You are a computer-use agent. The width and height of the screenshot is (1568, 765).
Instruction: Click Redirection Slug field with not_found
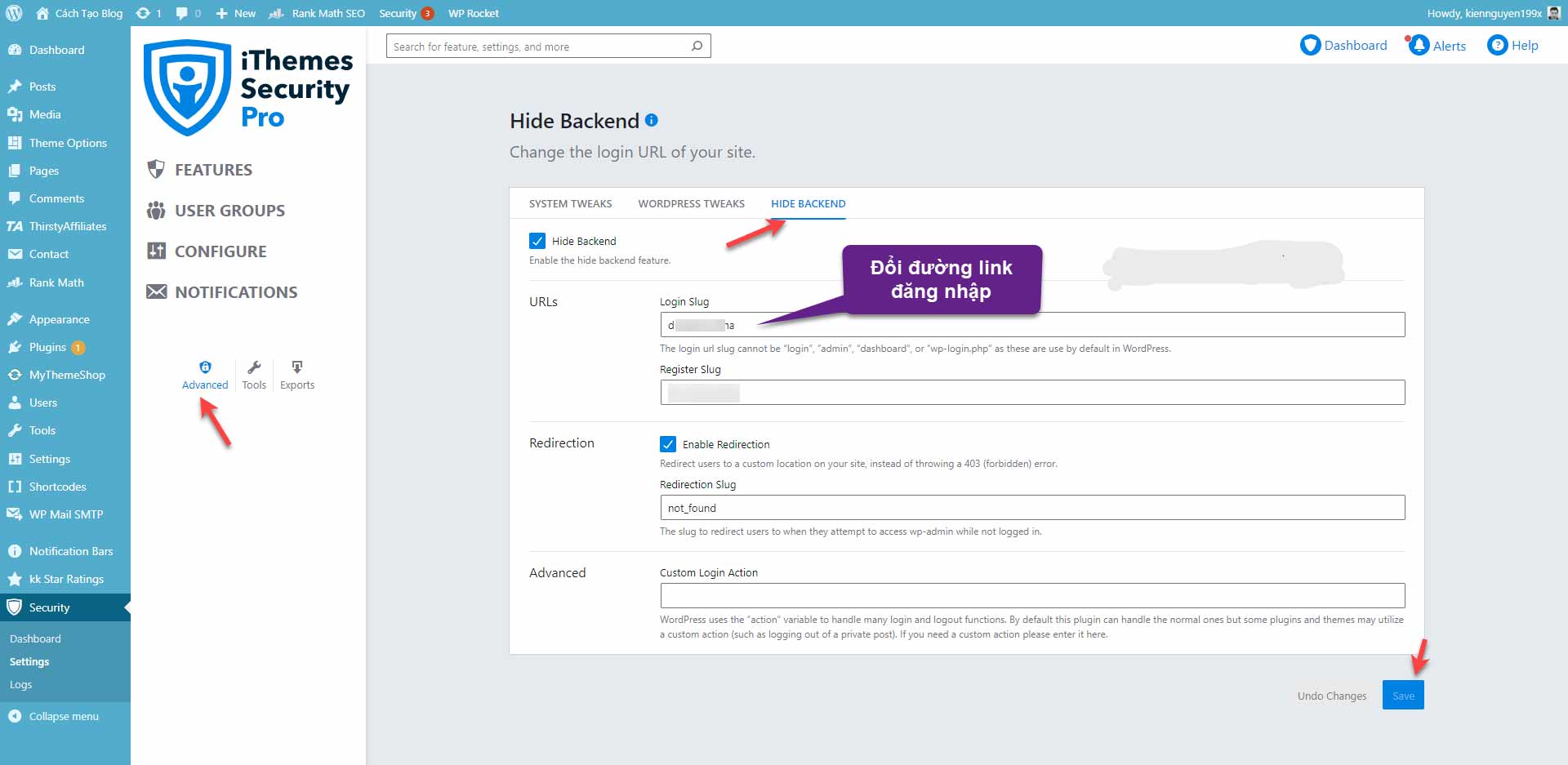pos(1032,508)
